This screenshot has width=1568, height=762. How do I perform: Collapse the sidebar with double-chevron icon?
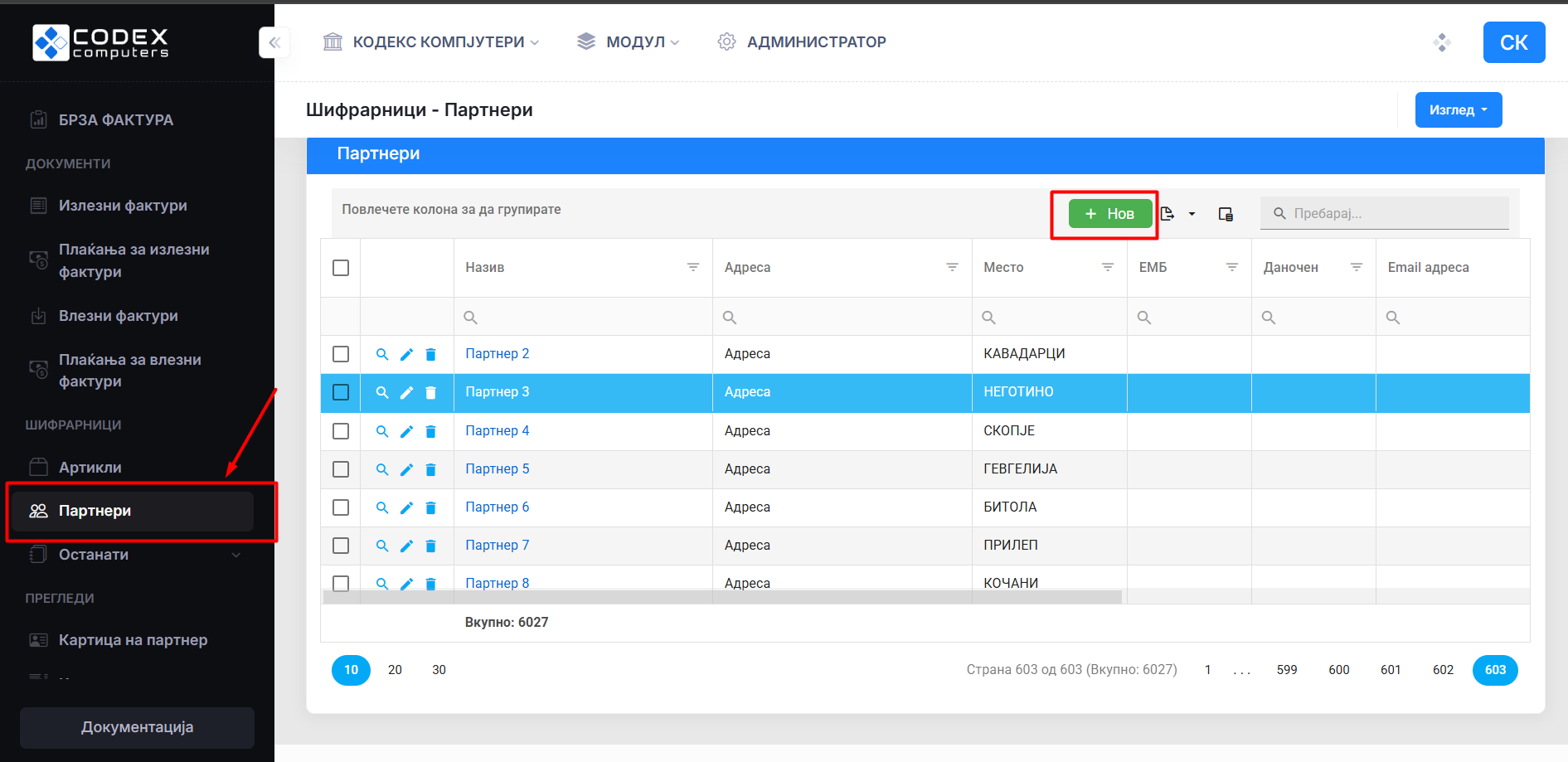274,42
